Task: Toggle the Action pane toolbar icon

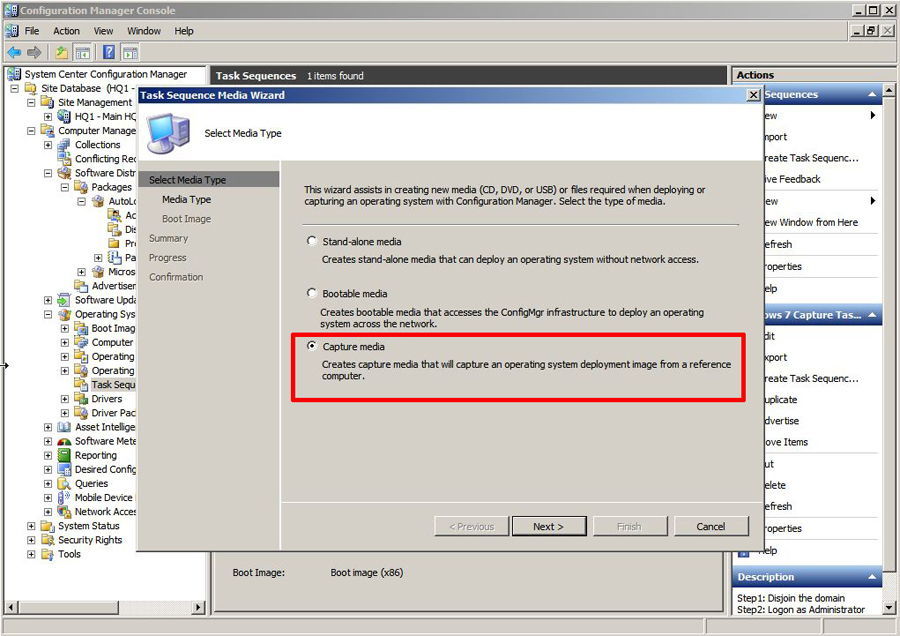Action: [130, 53]
